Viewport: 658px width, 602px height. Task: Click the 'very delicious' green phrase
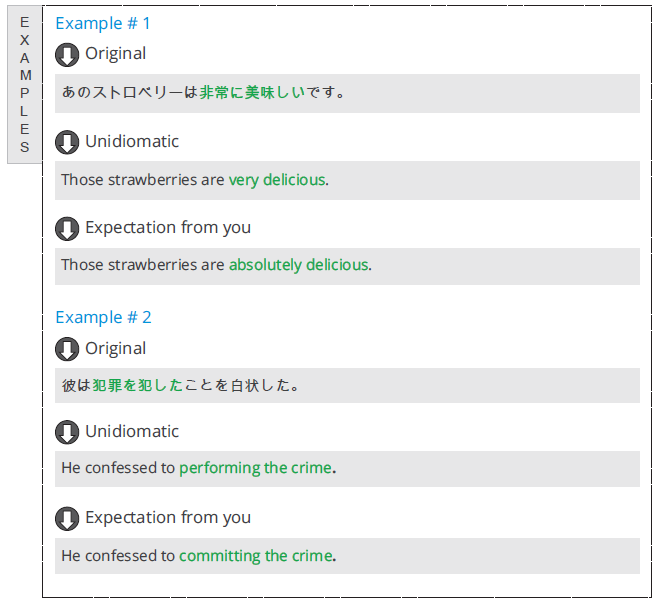tap(277, 180)
